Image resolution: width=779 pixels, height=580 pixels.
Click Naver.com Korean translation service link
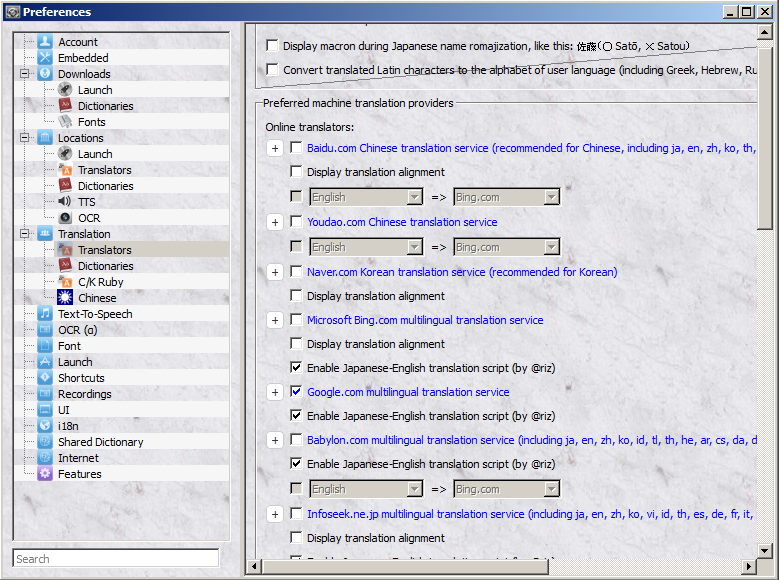(462, 272)
